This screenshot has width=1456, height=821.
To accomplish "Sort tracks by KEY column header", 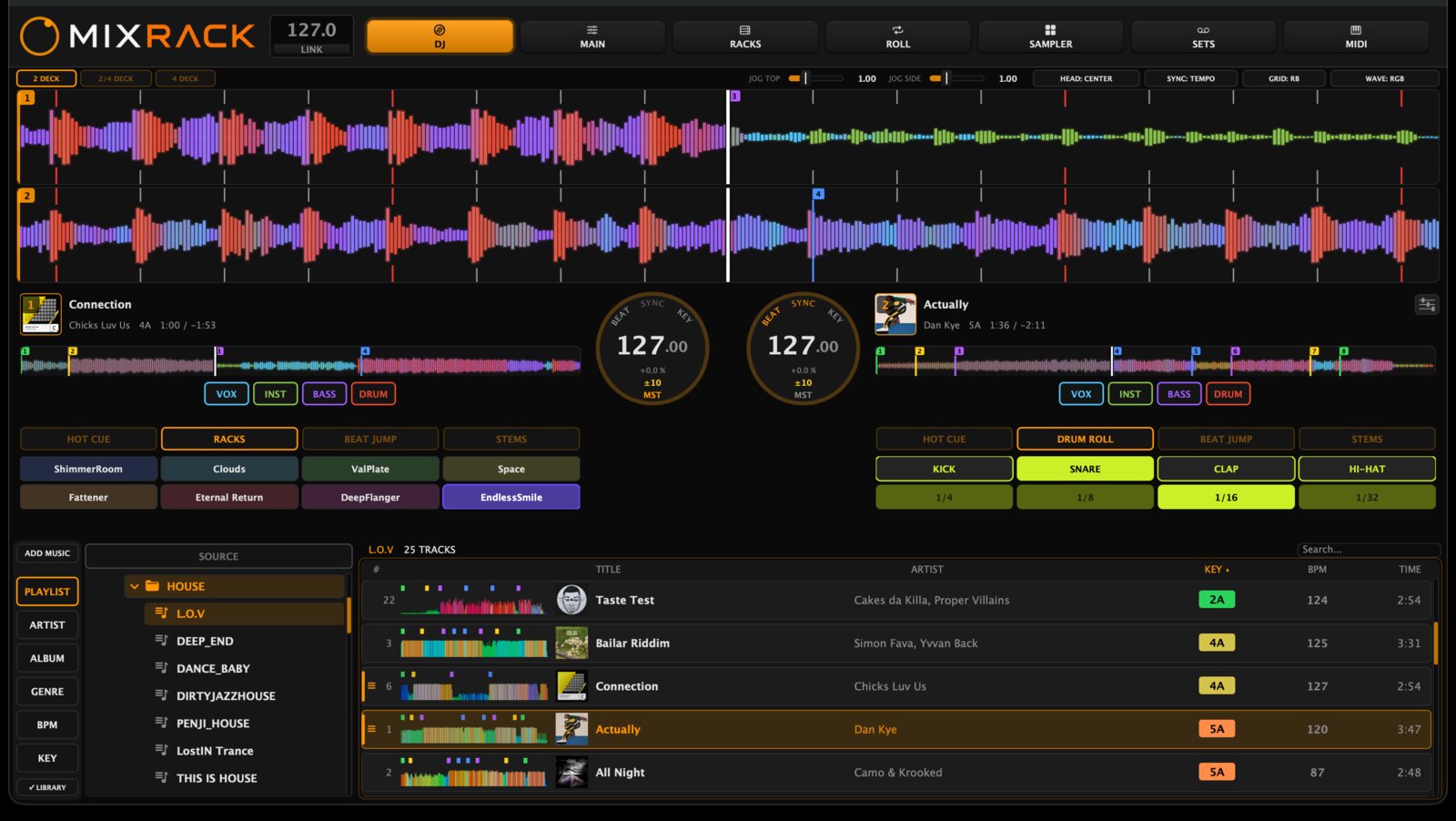I will 1217,570.
